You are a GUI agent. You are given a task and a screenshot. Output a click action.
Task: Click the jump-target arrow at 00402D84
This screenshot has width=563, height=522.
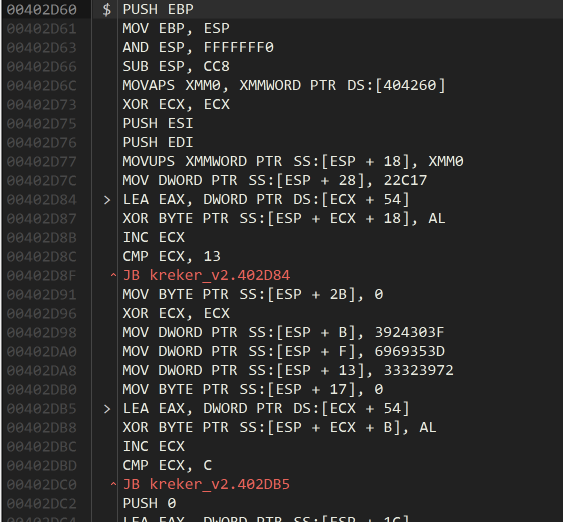coord(107,200)
